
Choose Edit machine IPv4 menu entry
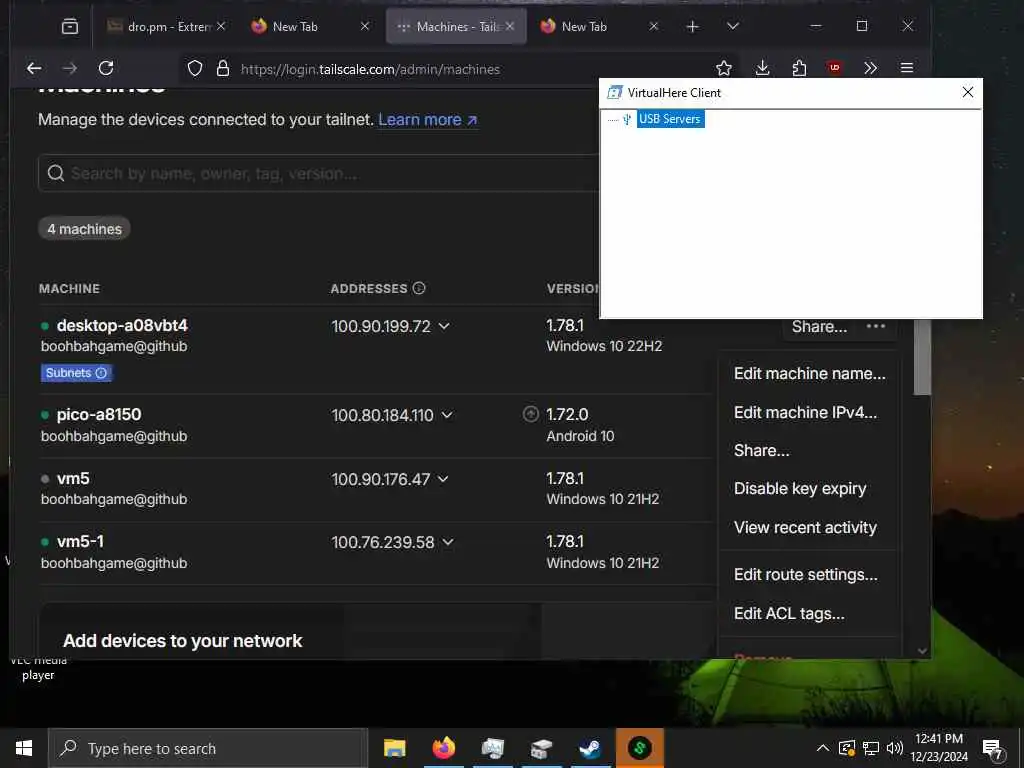[x=805, y=413]
